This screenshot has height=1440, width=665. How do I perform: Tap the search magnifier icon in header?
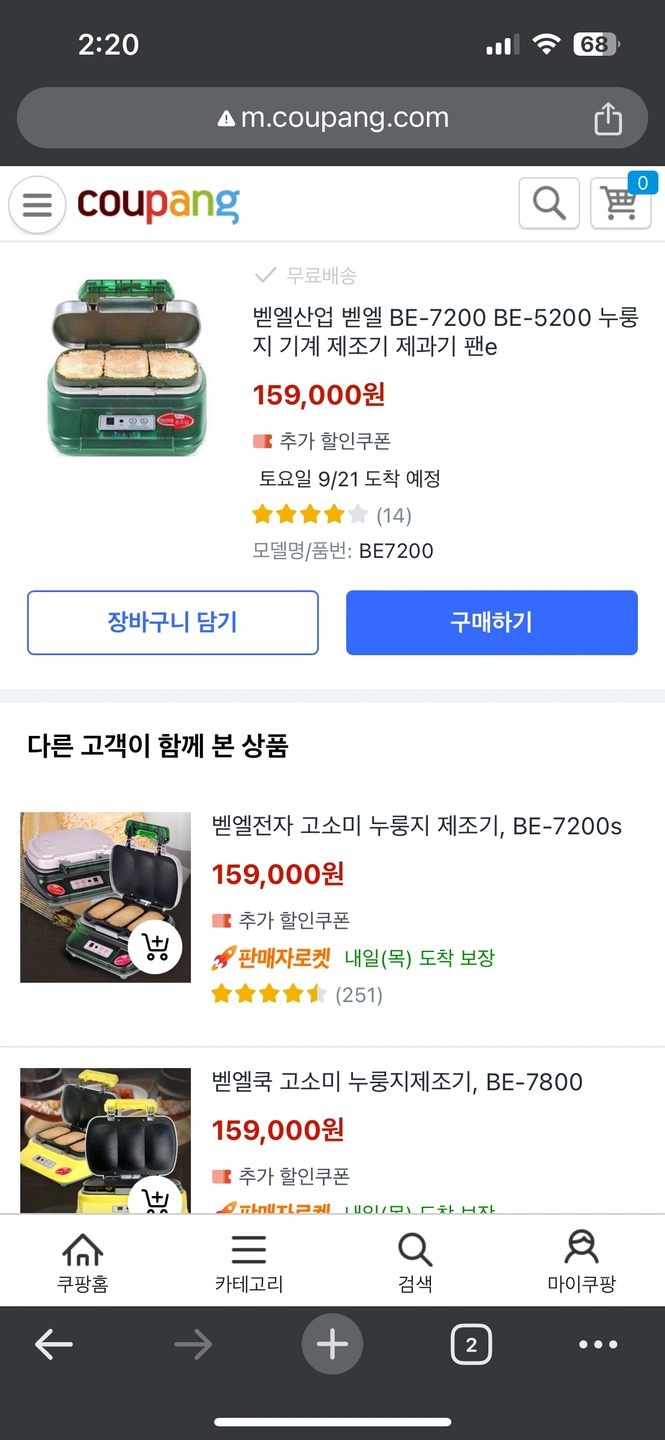coord(549,204)
